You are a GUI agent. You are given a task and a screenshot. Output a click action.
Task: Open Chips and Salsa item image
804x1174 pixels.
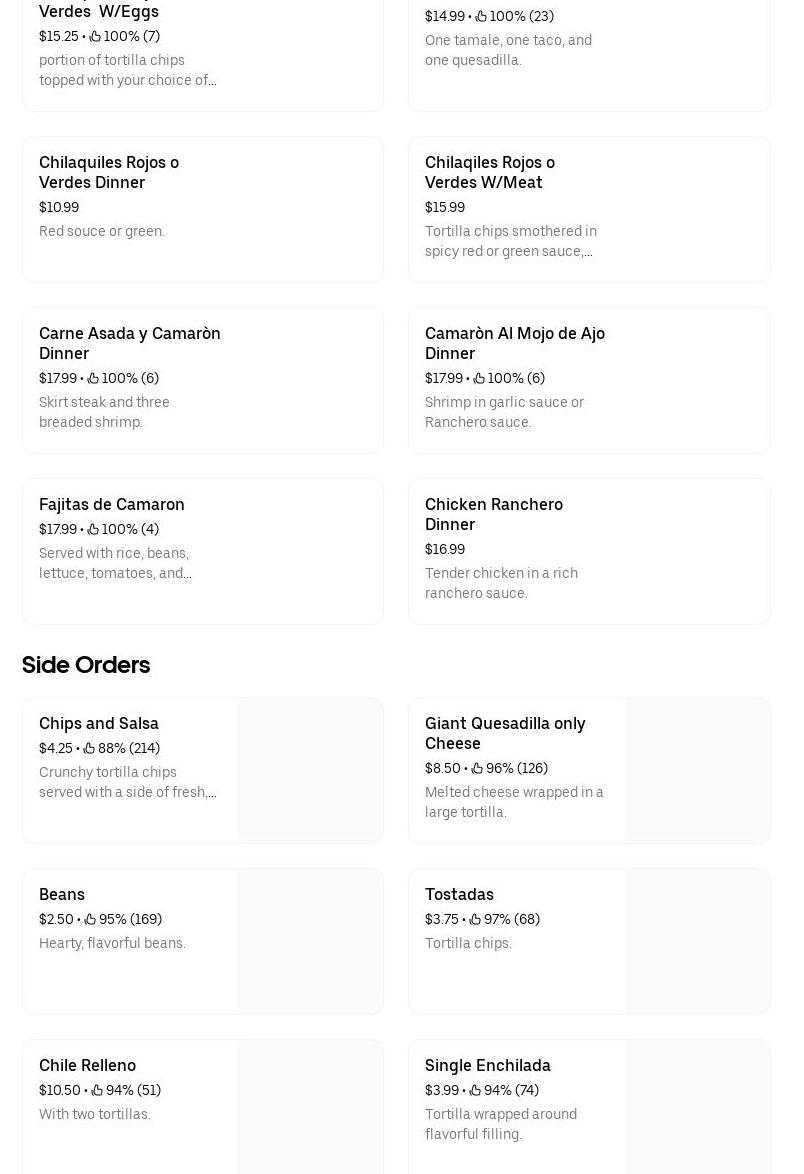tap(310, 770)
